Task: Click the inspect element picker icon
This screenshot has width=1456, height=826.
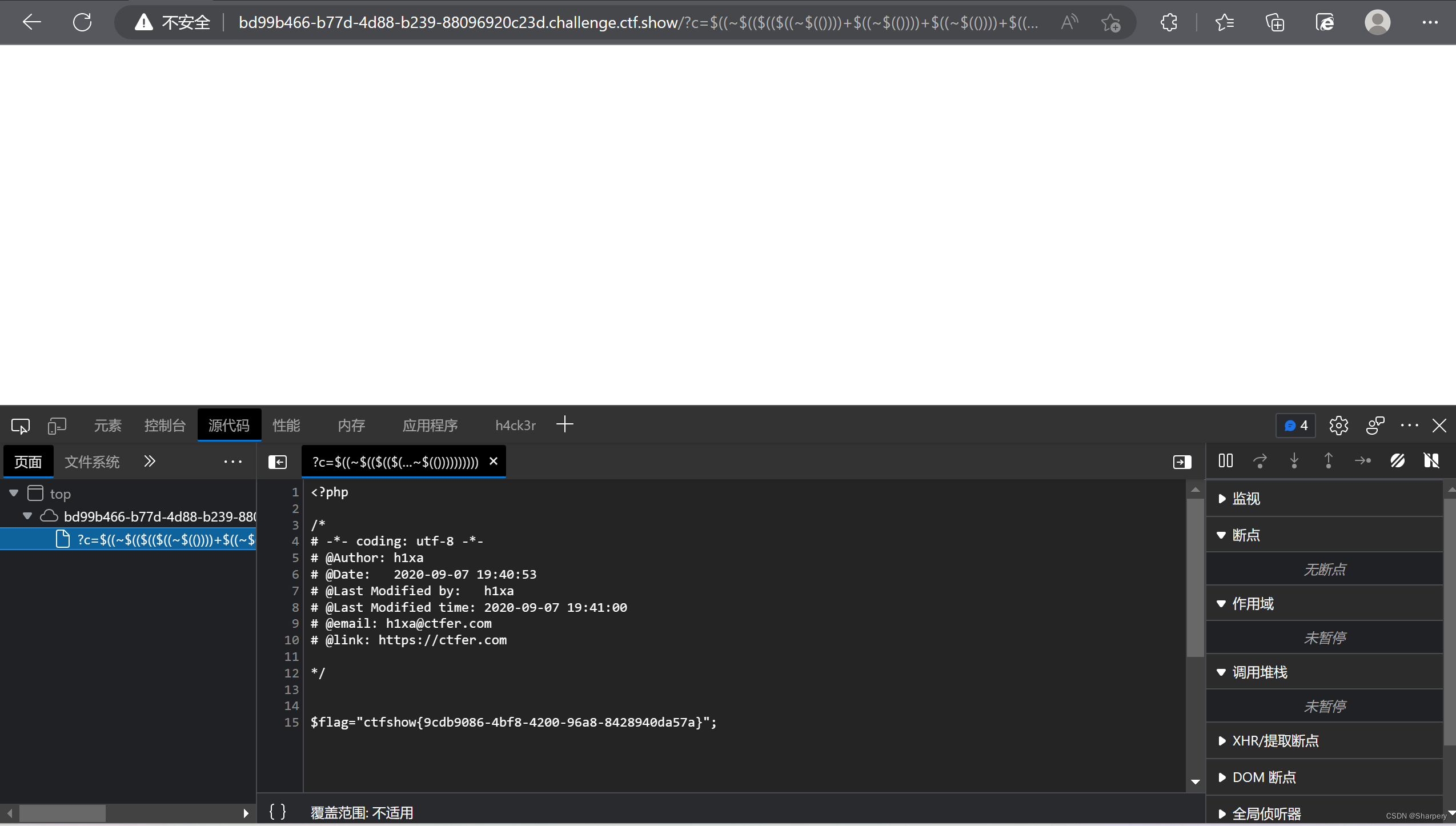Action: pyautogui.click(x=21, y=426)
